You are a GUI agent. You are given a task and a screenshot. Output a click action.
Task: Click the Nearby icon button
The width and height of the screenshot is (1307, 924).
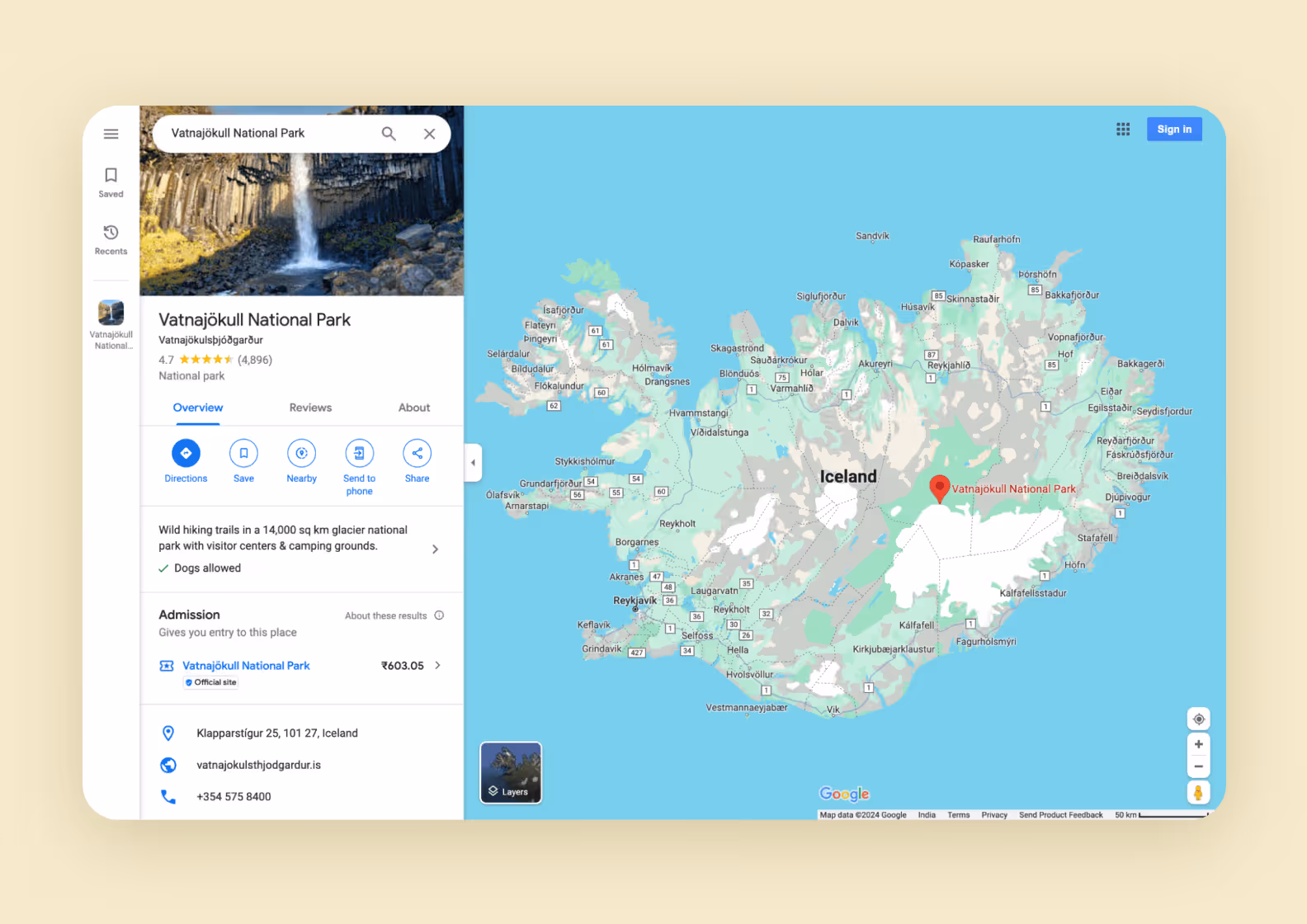(x=301, y=453)
